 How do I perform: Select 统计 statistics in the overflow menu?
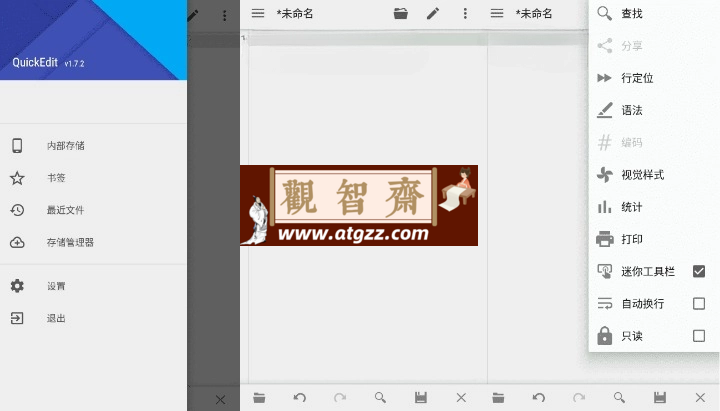tap(654, 207)
